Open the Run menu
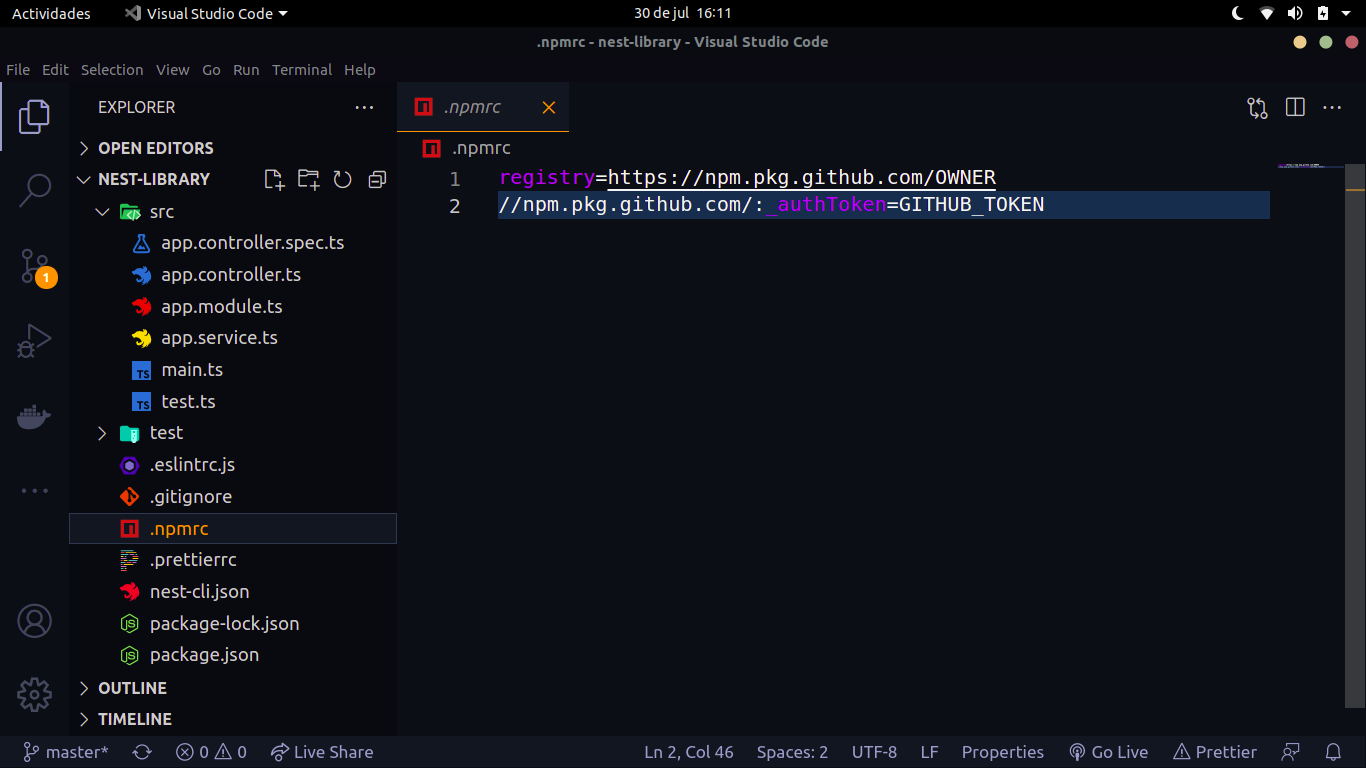This screenshot has width=1366, height=768. (x=246, y=70)
